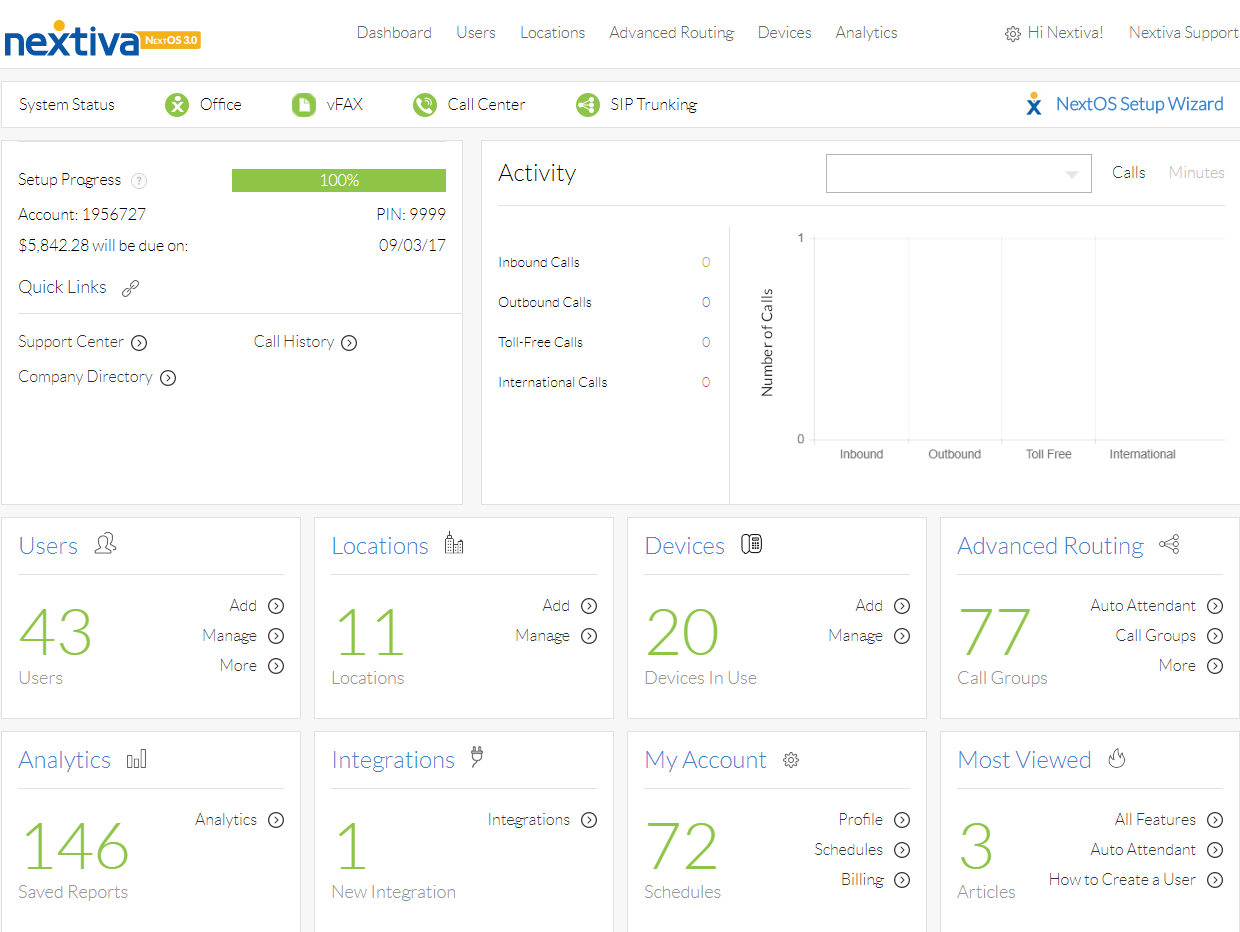Click the green 100% setup progress bar
The height and width of the screenshot is (932, 1240).
(339, 181)
